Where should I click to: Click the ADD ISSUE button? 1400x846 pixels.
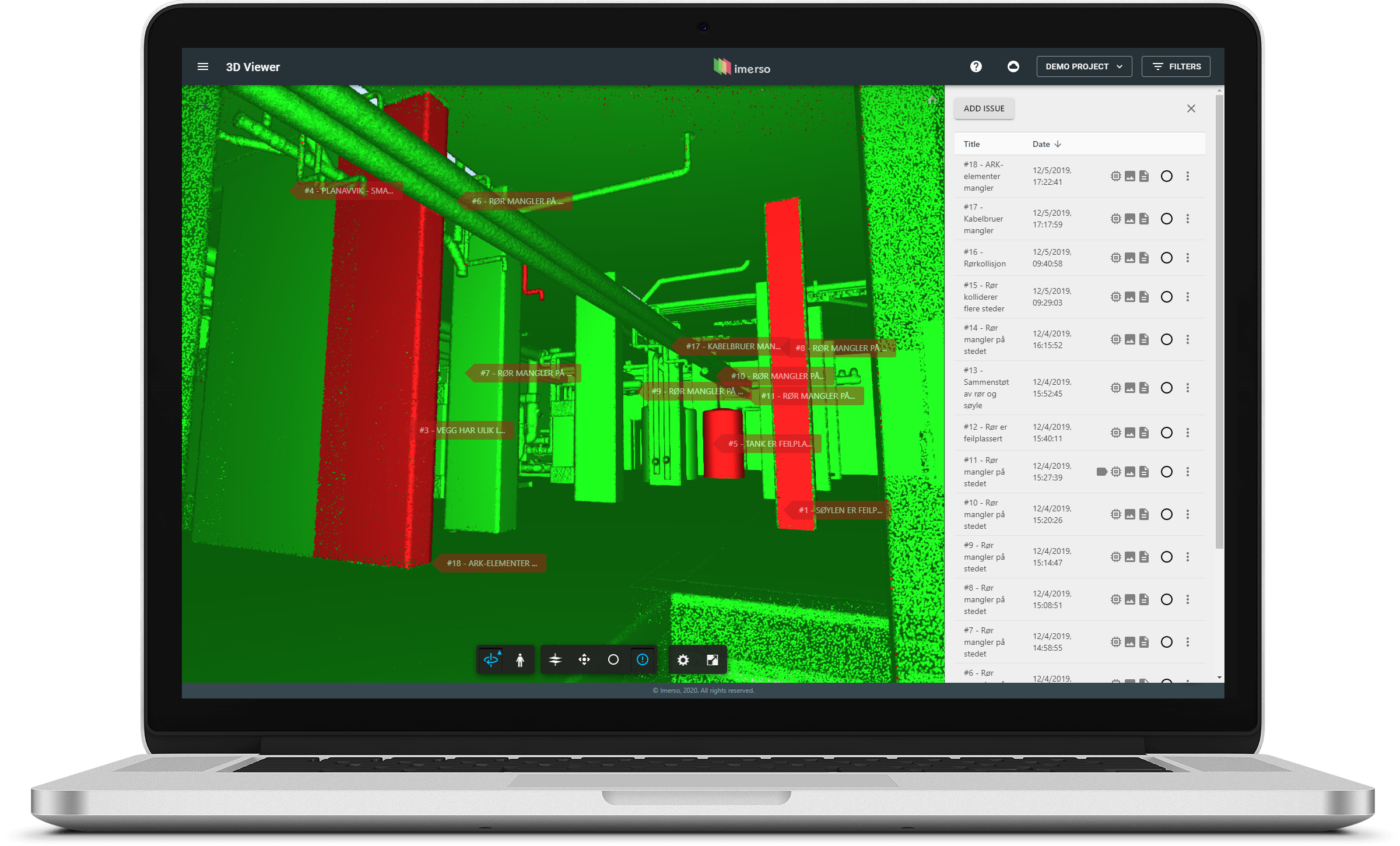click(x=984, y=108)
